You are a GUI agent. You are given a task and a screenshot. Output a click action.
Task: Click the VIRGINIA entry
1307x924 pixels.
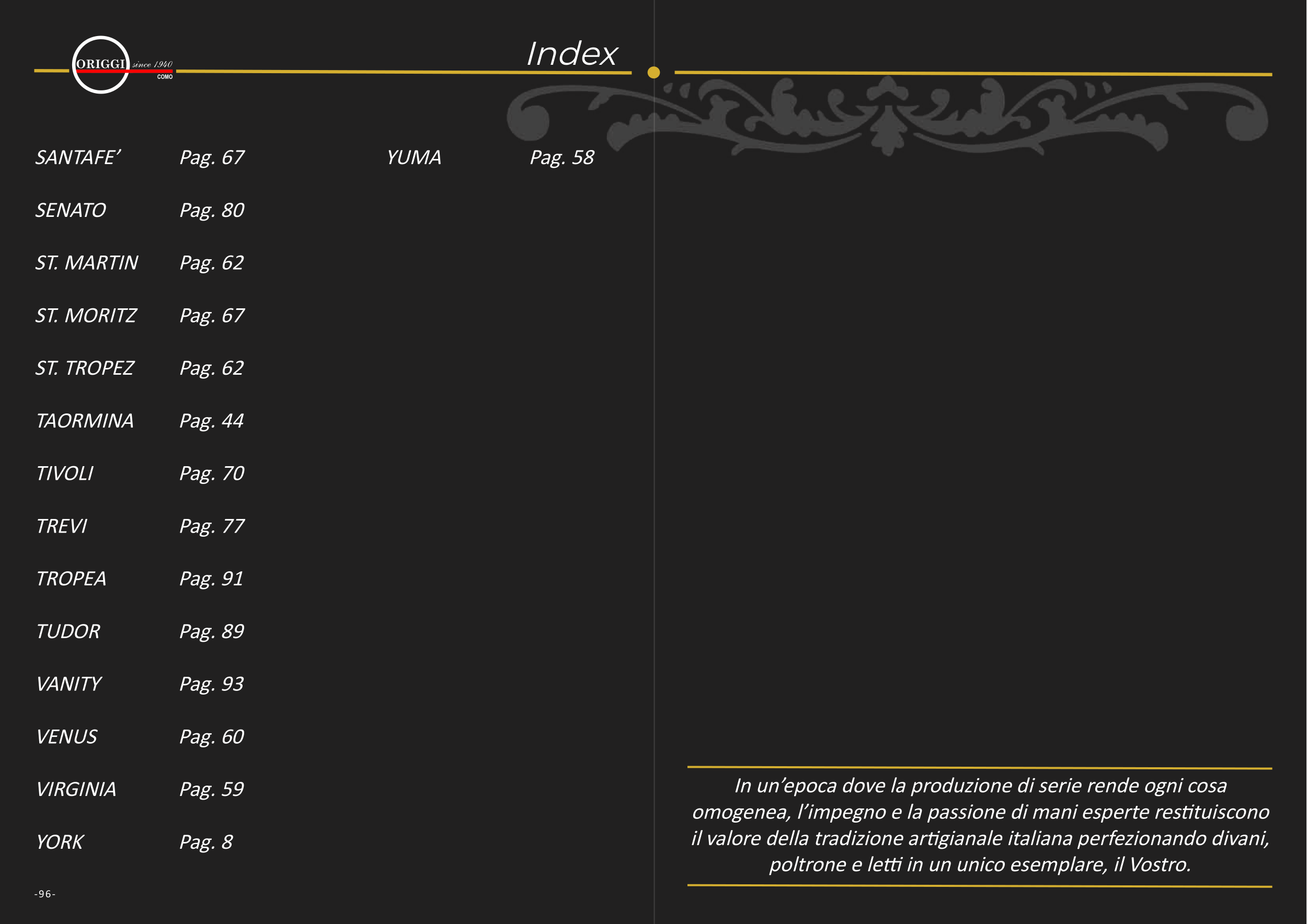[x=76, y=789]
